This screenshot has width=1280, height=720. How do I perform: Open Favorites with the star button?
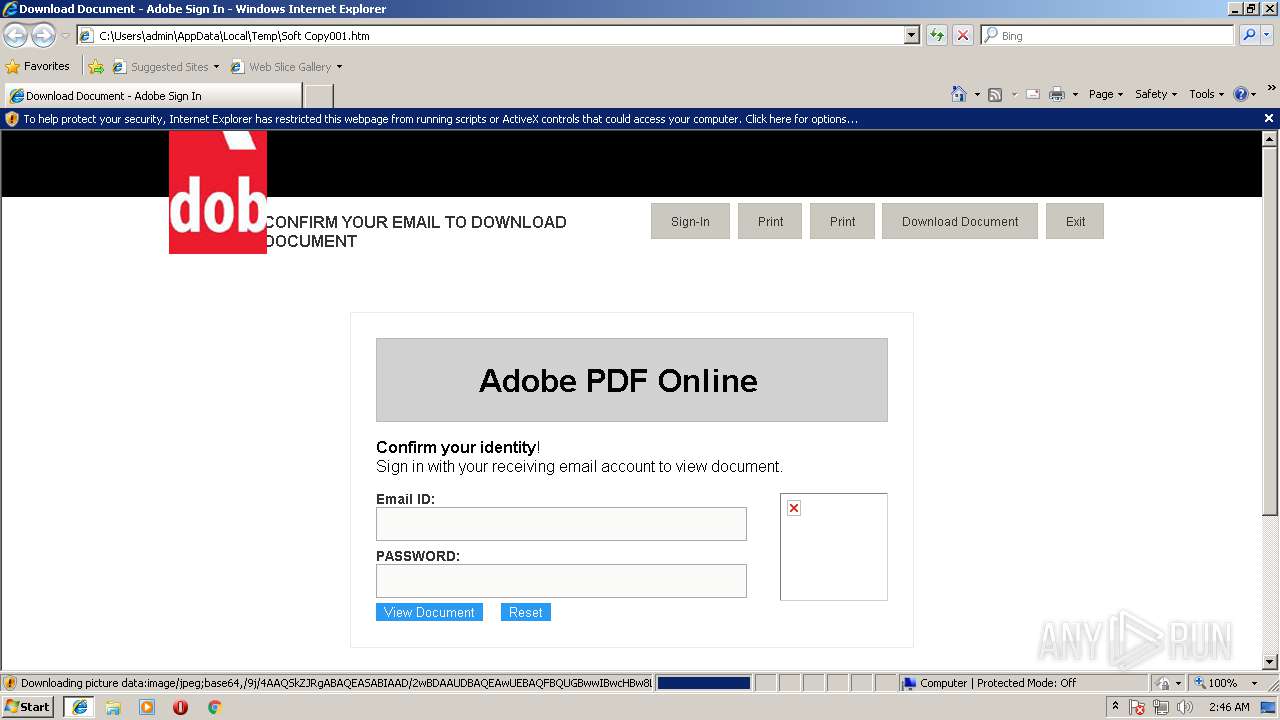[38, 67]
